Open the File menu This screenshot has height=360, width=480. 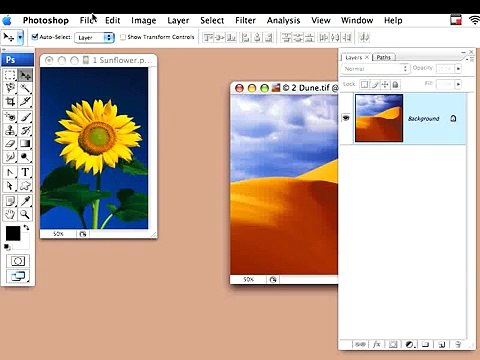click(87, 20)
